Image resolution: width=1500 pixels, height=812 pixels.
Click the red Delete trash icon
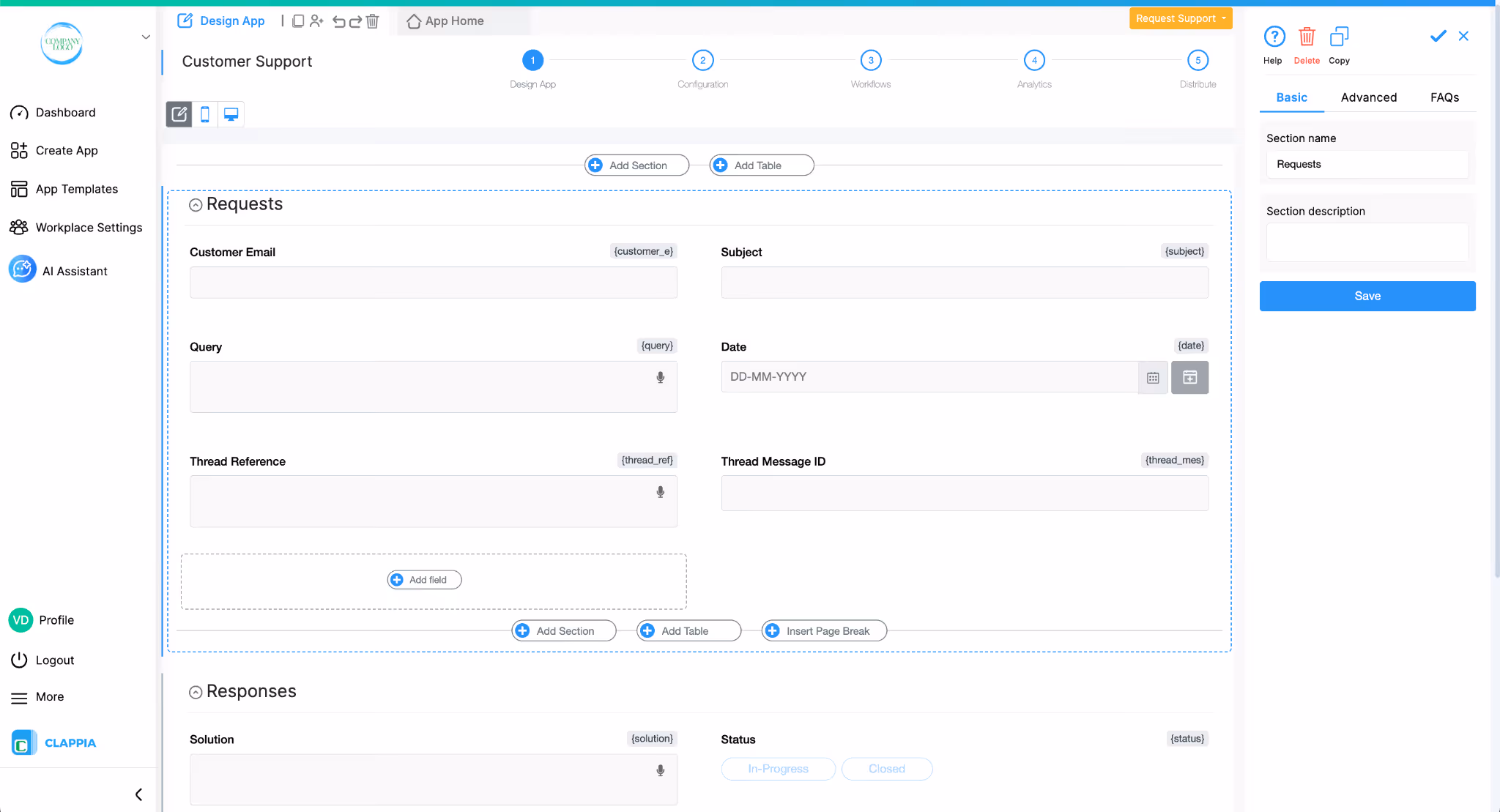pos(1307,37)
